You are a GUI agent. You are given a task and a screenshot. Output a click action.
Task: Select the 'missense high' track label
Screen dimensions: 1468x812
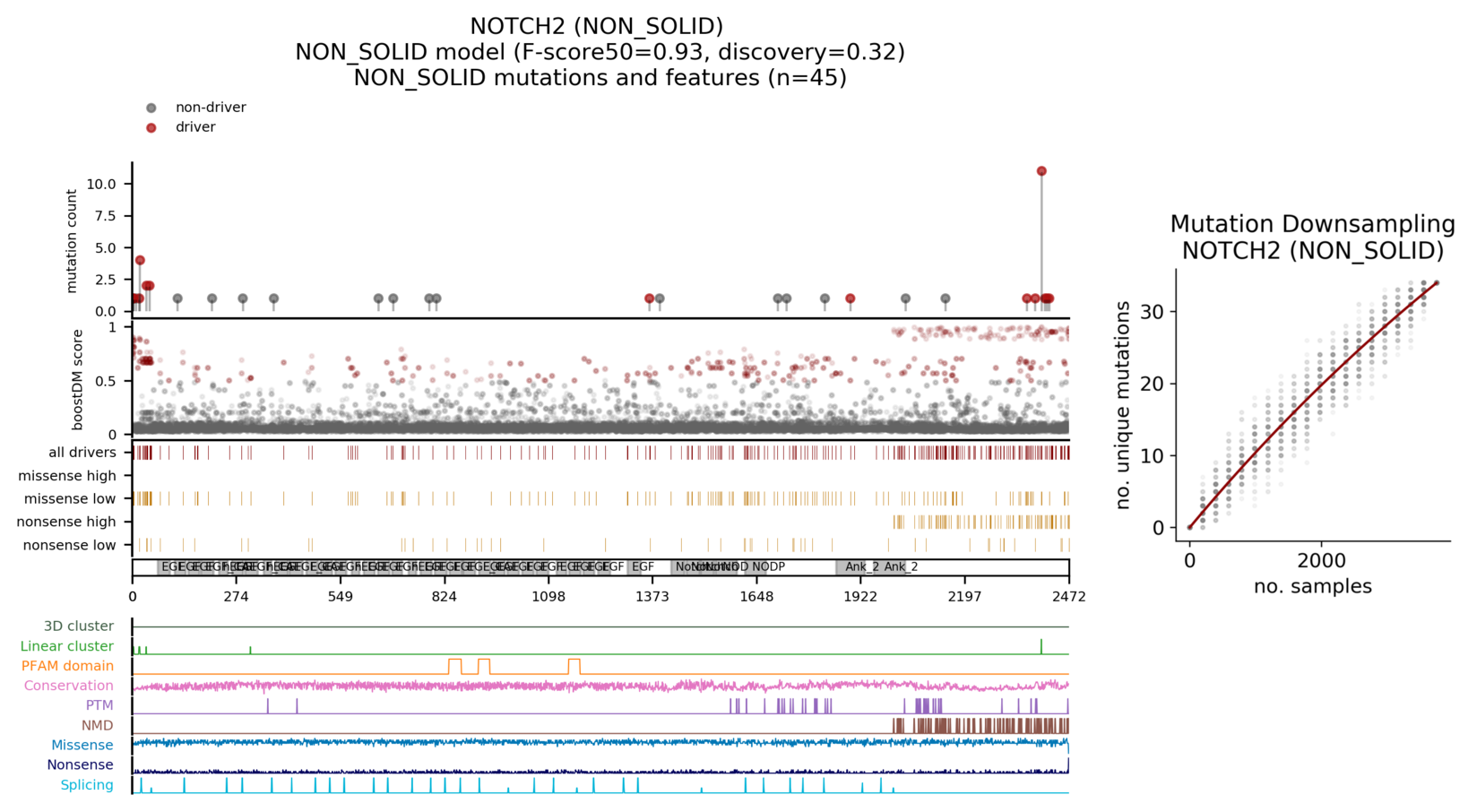(67, 476)
